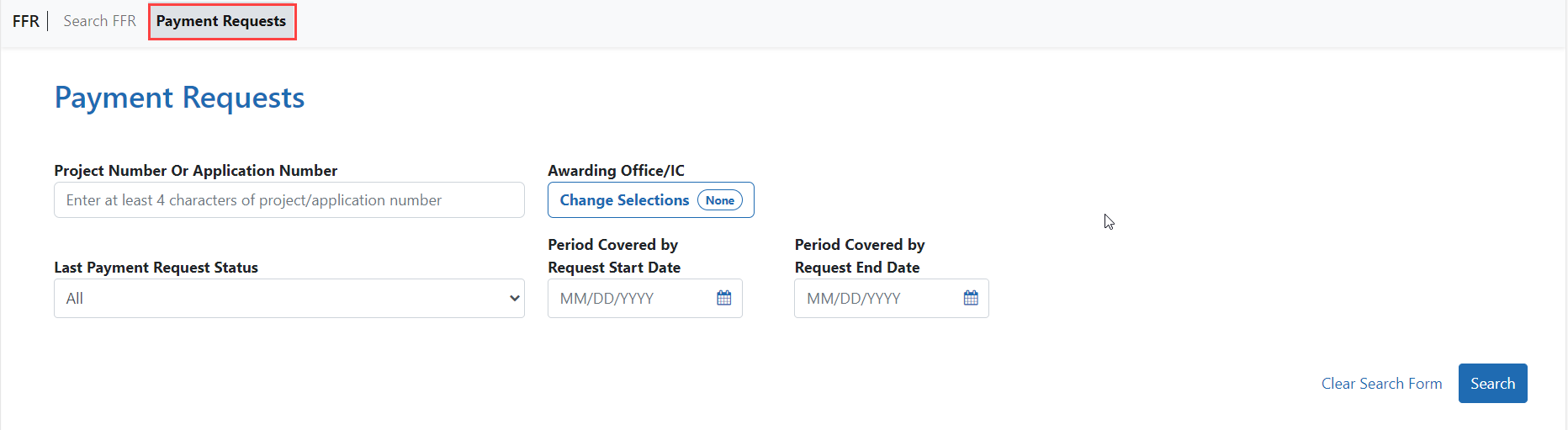Click the Last Payment Request Status label
This screenshot has width=1568, height=430.
tap(156, 268)
